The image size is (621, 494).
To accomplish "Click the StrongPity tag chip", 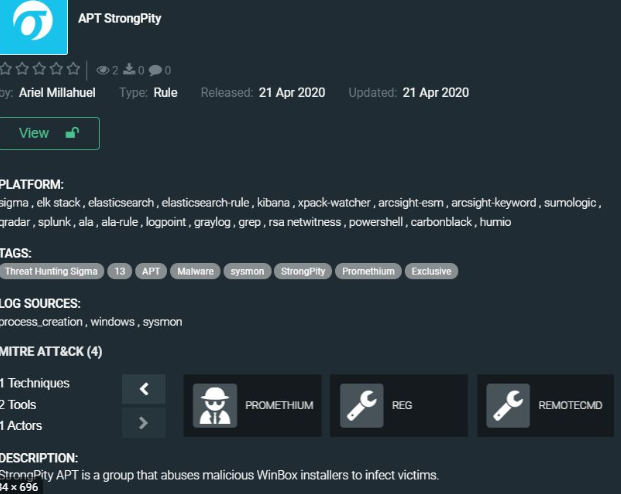I will point(303,271).
